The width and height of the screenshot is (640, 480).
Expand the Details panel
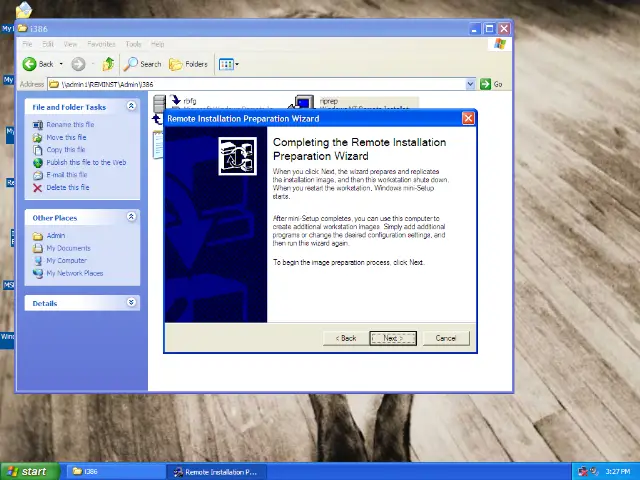[131, 302]
